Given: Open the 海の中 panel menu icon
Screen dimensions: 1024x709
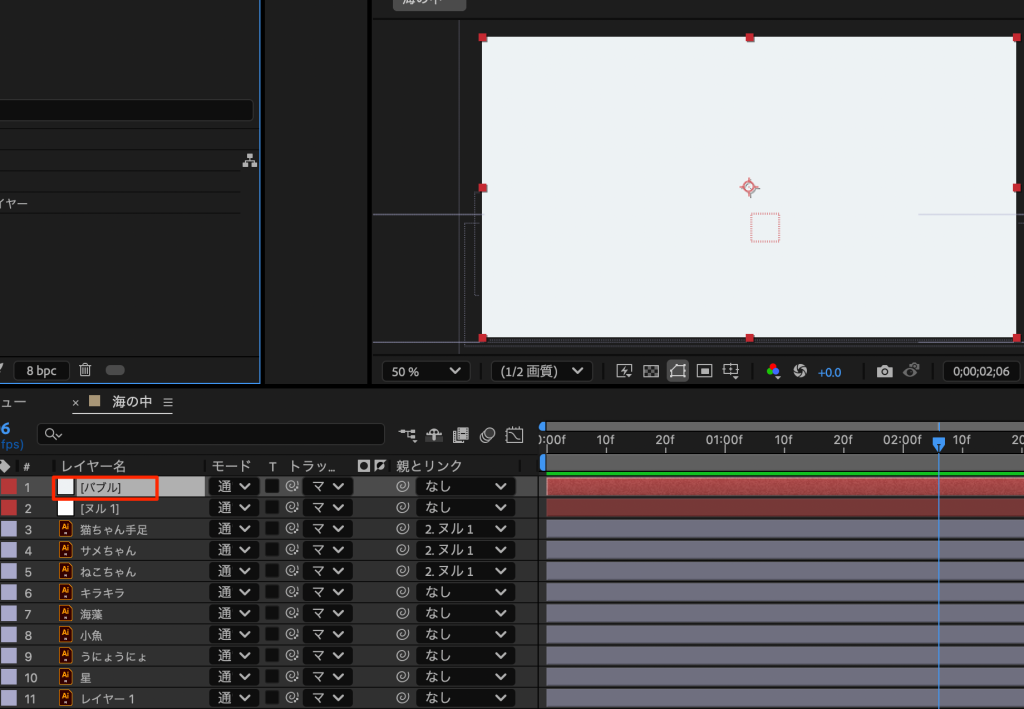Looking at the screenshot, I should pyautogui.click(x=168, y=402).
